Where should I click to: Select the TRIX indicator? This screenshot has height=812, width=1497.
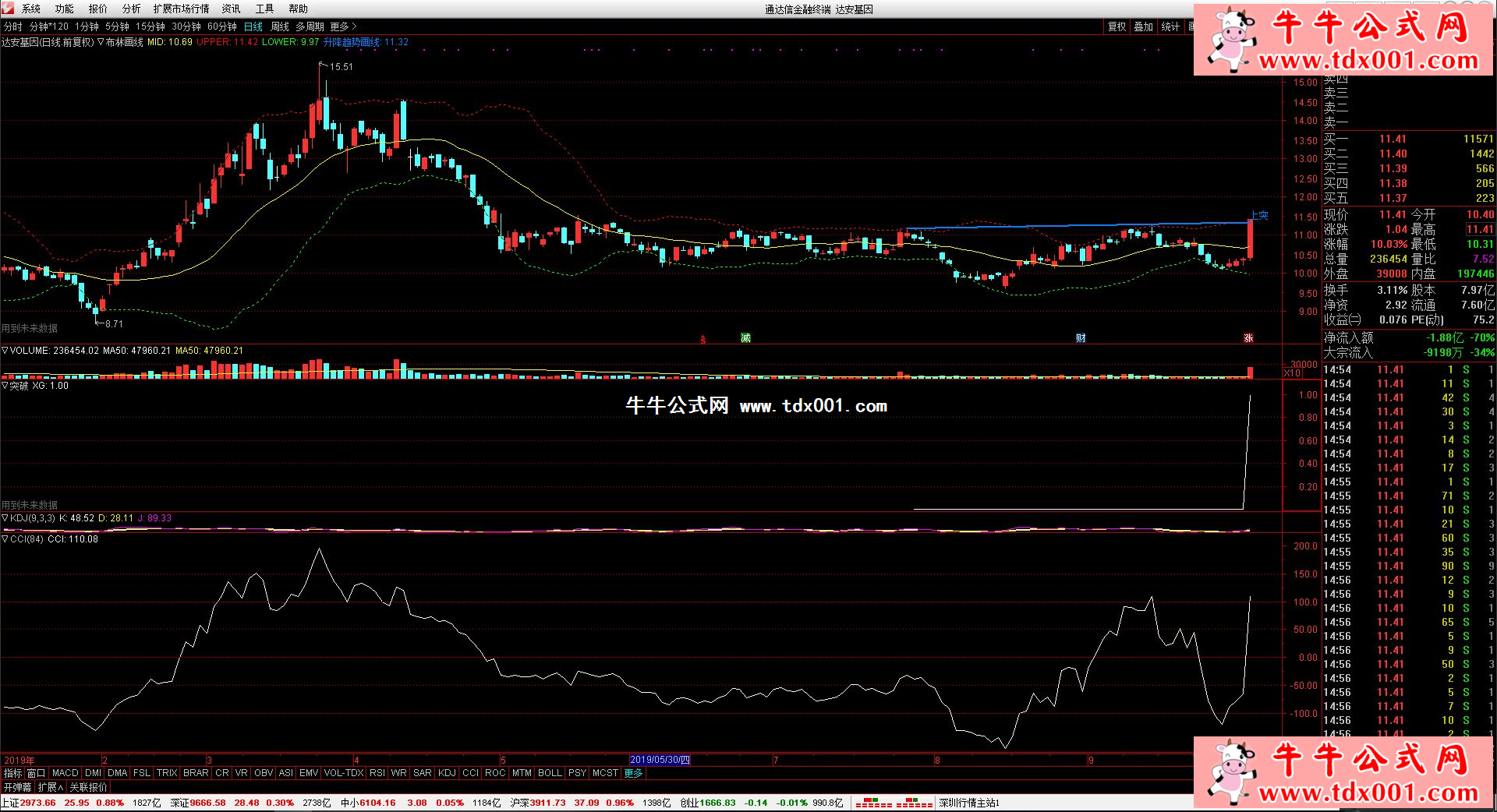pyautogui.click(x=167, y=773)
